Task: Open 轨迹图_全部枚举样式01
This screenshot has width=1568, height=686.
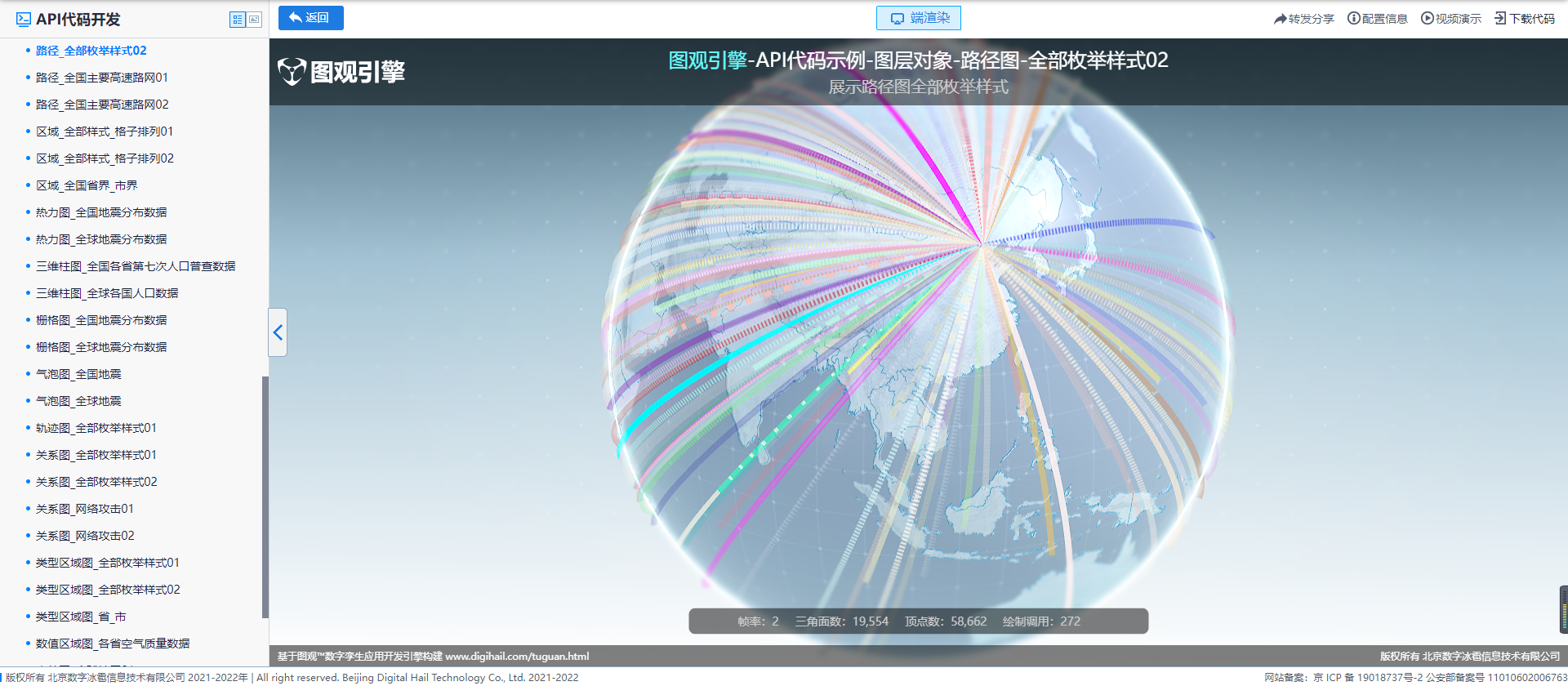Action: (x=96, y=428)
